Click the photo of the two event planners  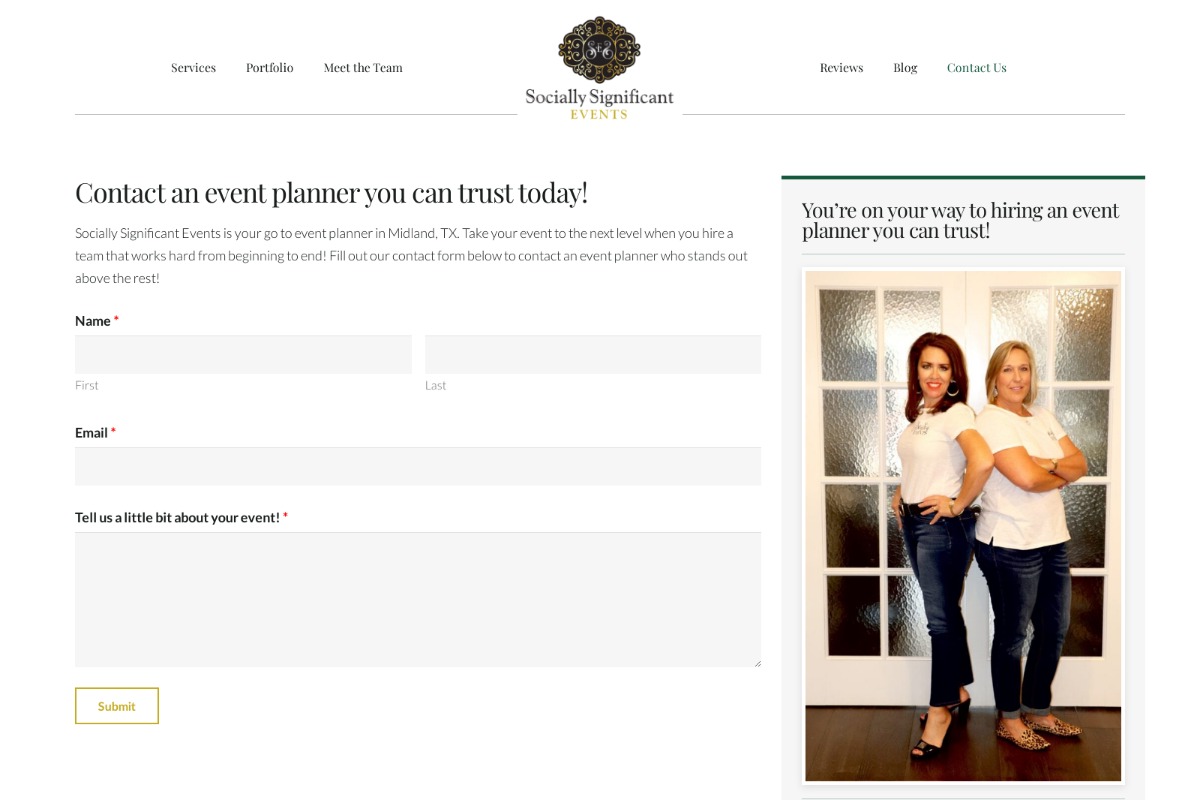pyautogui.click(x=963, y=526)
